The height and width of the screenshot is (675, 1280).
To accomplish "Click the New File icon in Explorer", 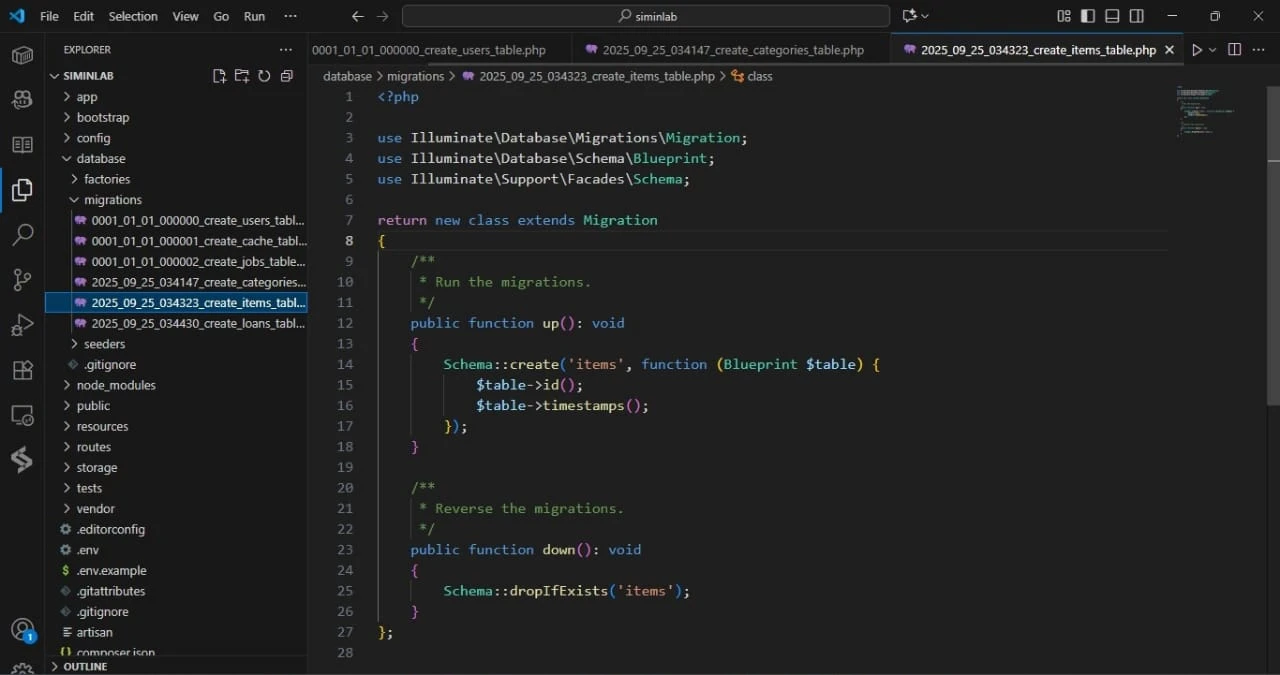I will [x=219, y=76].
